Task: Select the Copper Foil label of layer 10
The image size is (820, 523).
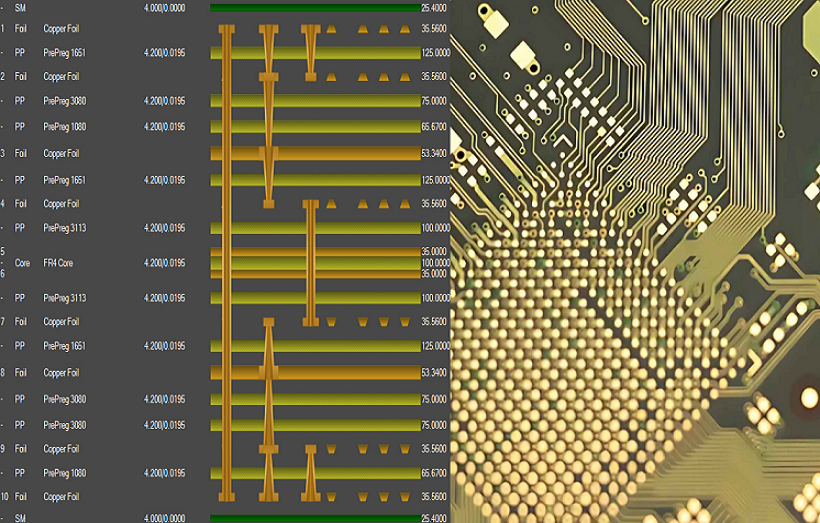Action: (61, 496)
